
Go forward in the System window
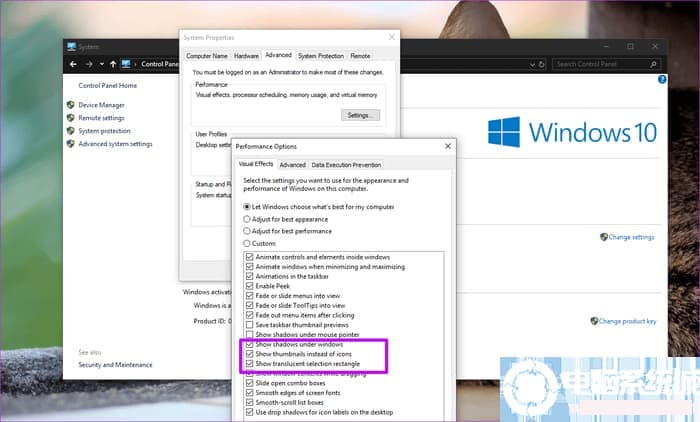coord(89,64)
